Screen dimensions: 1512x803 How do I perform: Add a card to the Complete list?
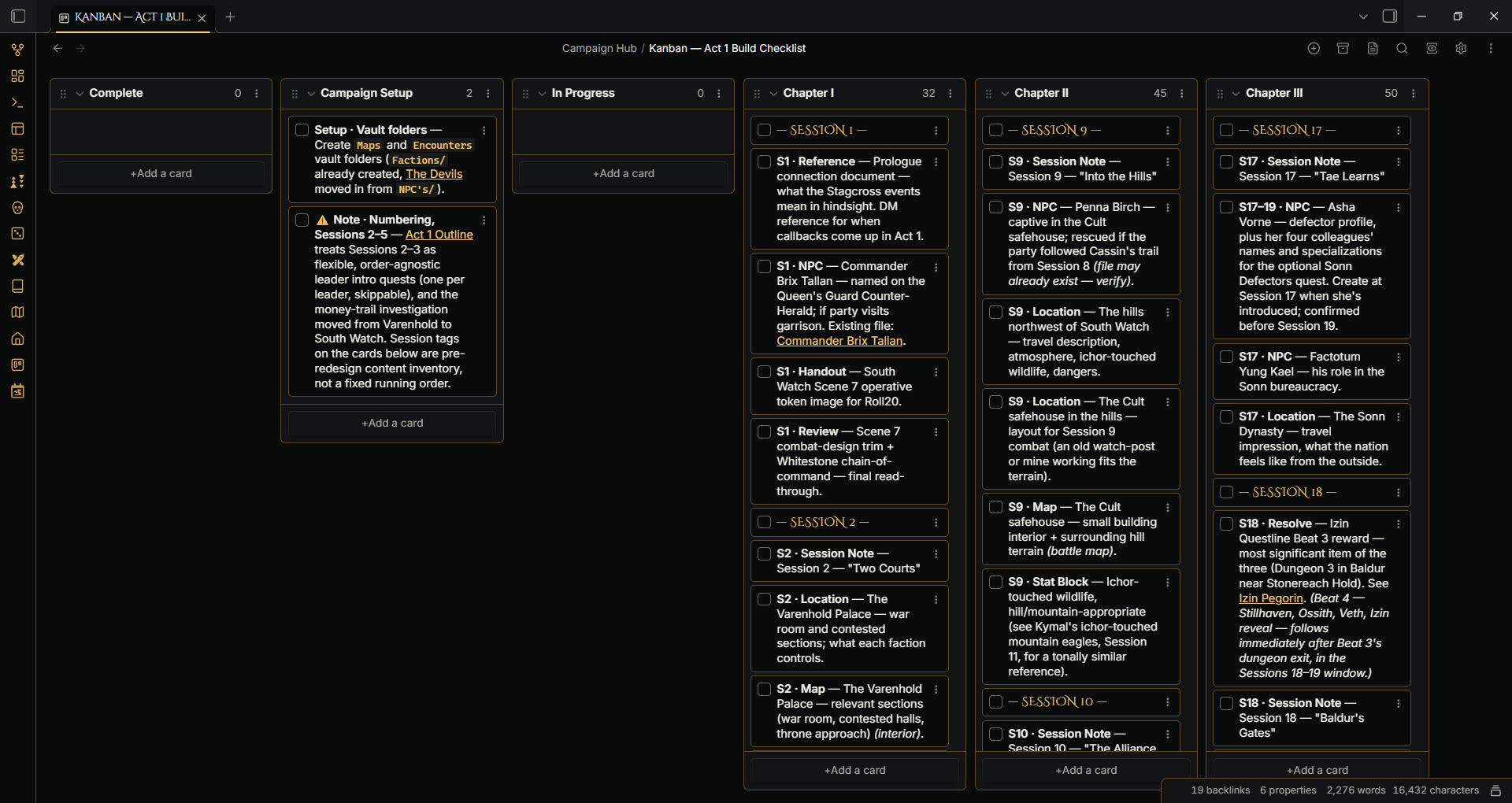[x=161, y=173]
